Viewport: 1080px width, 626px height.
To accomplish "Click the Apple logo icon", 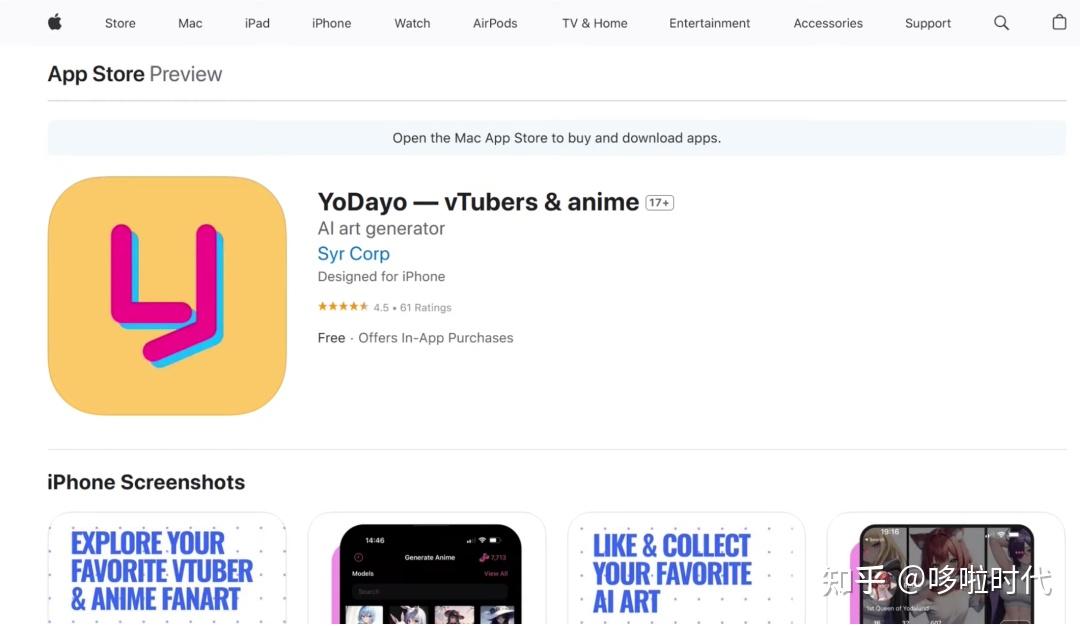I will click(55, 23).
